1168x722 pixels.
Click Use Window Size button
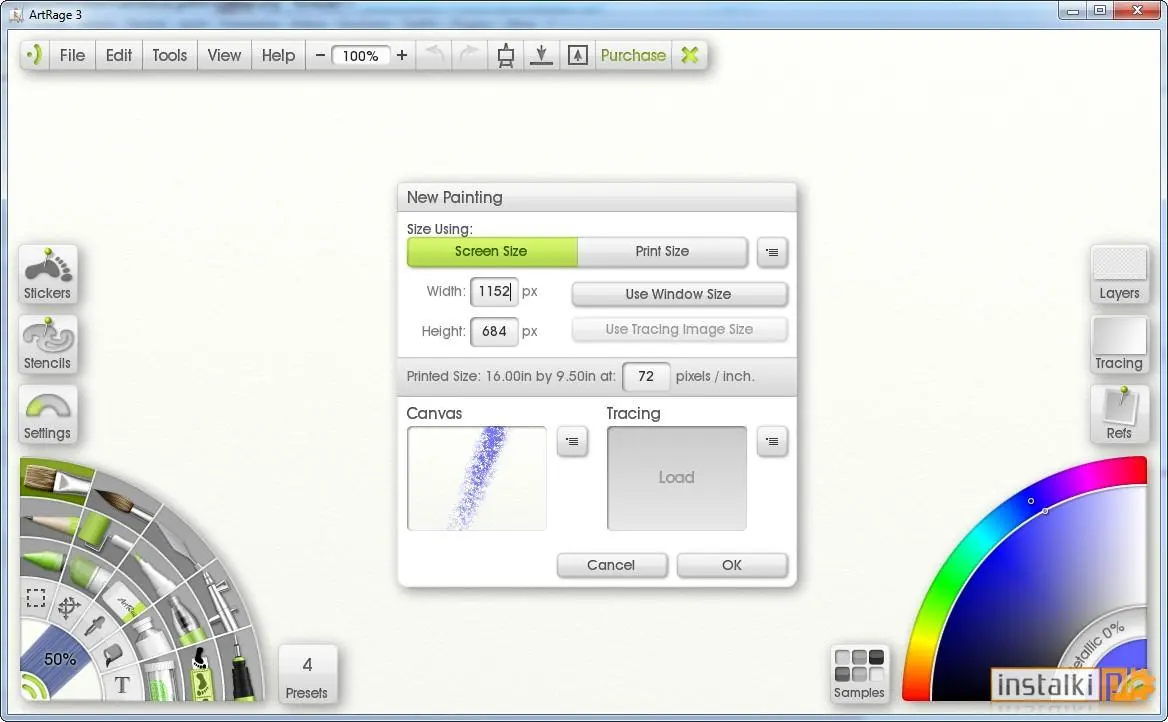tap(679, 294)
